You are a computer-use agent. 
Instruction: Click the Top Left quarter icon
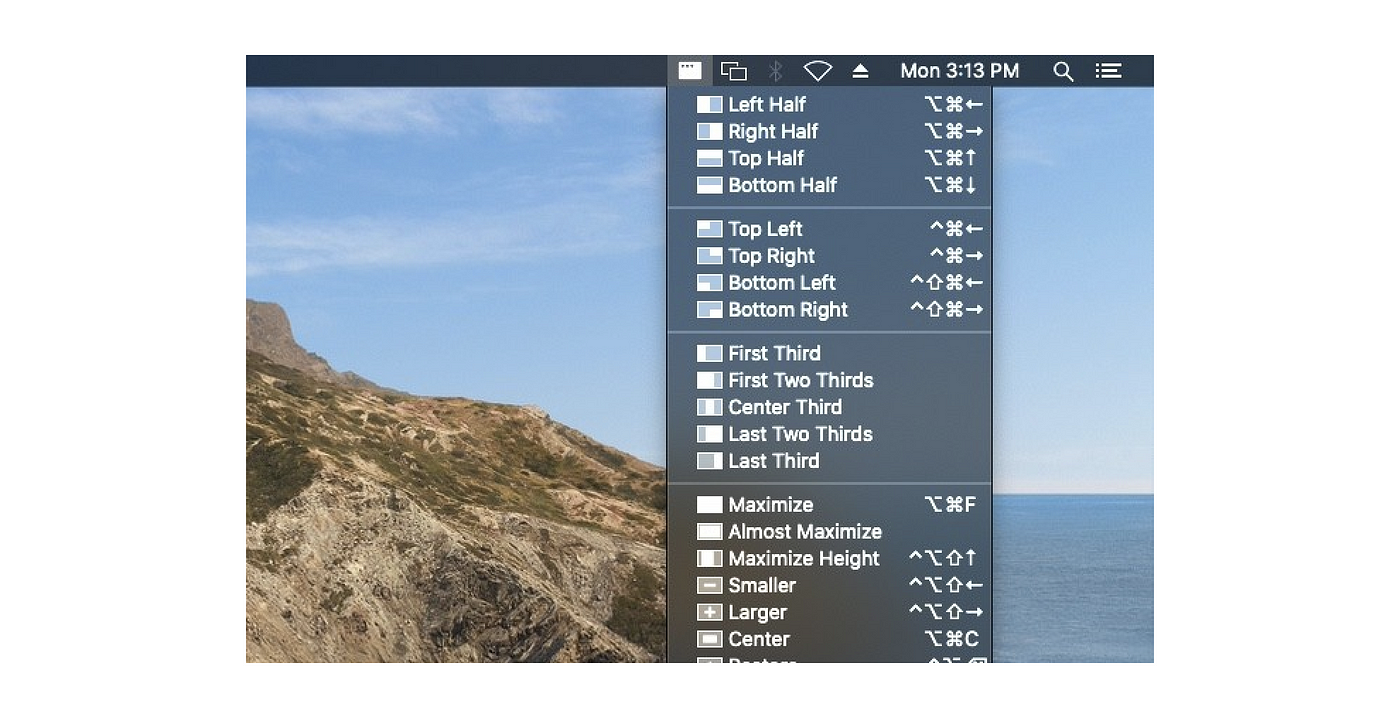[709, 229]
